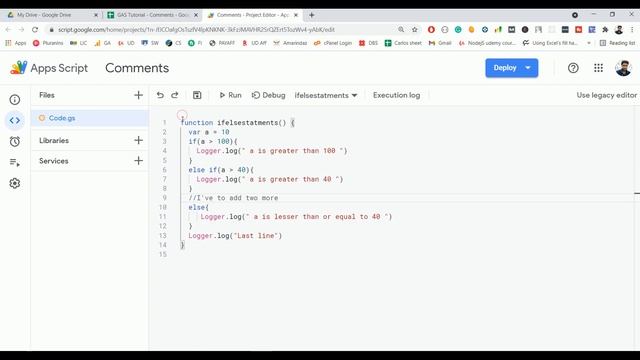
Task: Open the Opera-style red O extension
Action: (x=431, y=29)
